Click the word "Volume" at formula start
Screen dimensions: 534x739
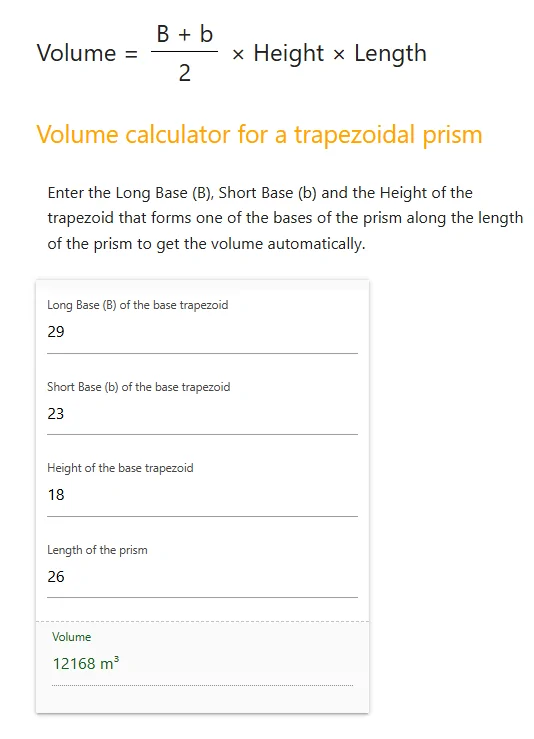pos(76,53)
